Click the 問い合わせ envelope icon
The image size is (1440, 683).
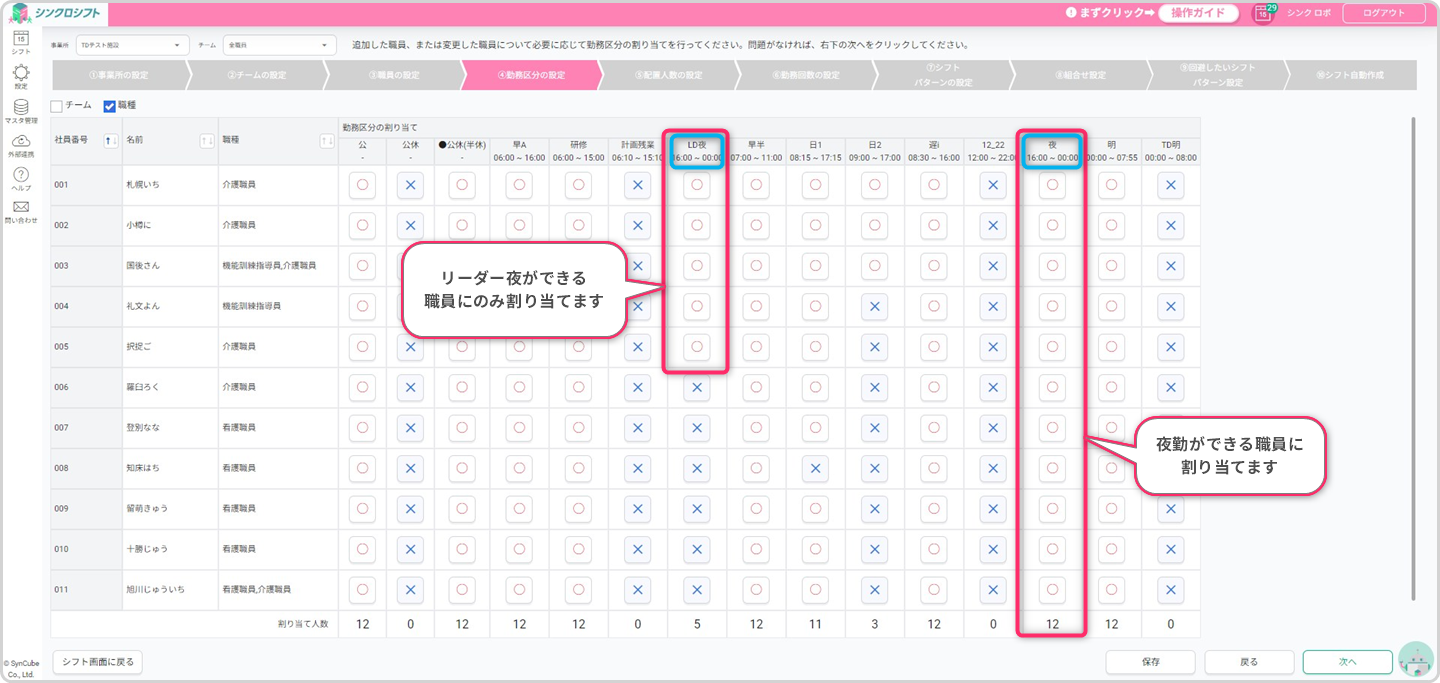click(21, 208)
